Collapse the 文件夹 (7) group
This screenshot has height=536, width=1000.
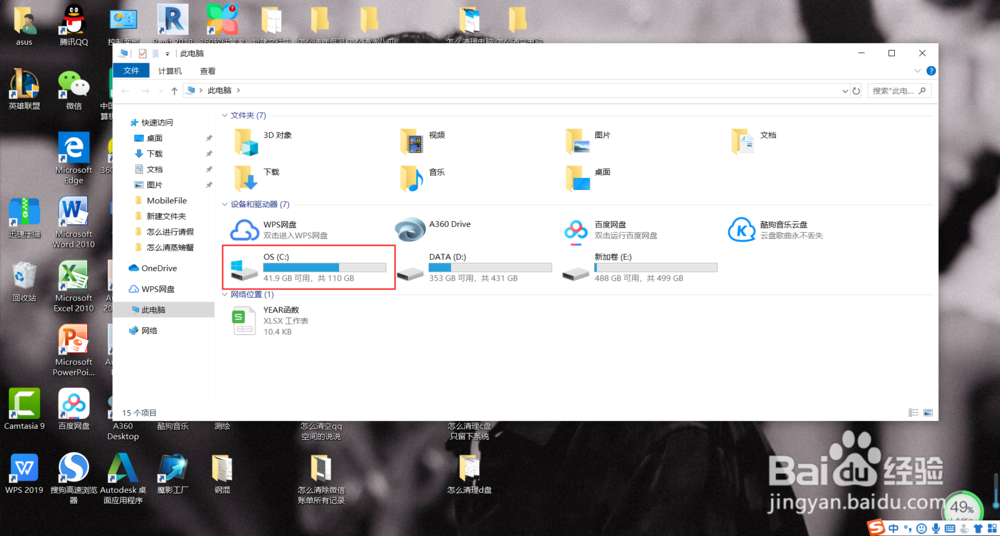(224, 115)
